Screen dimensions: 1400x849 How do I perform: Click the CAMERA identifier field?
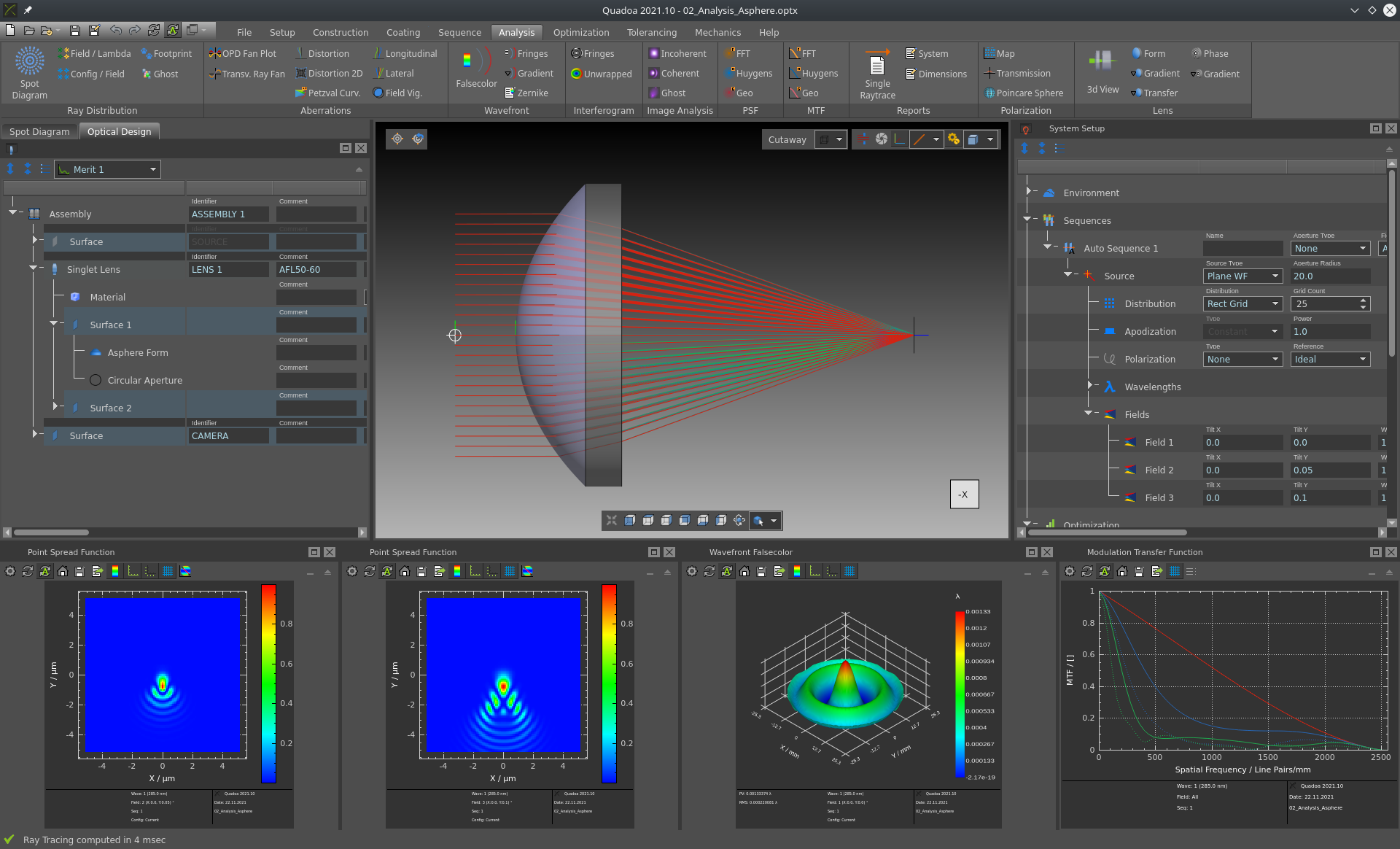tap(228, 435)
